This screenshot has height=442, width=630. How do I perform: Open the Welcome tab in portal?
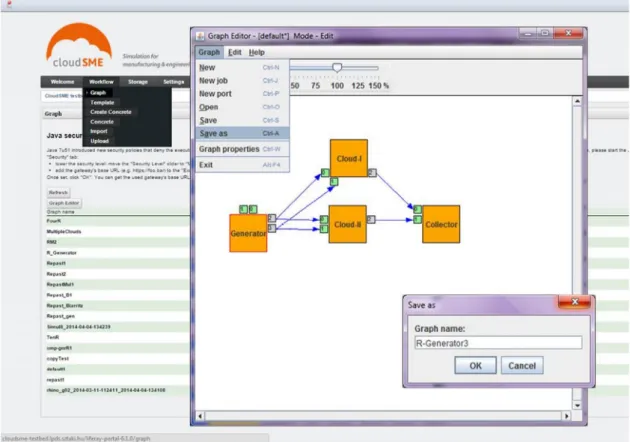(62, 82)
